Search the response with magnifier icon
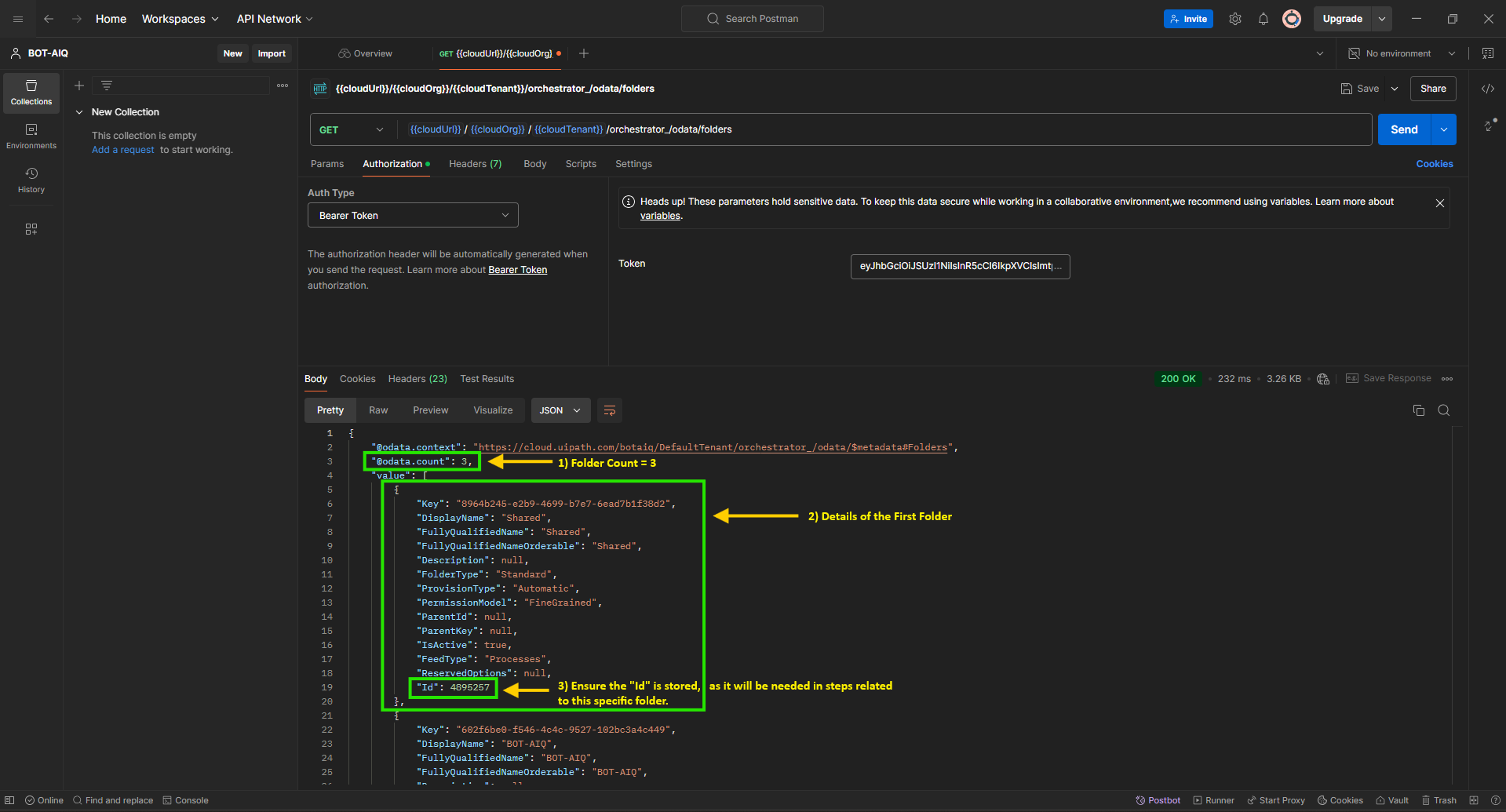This screenshot has width=1506, height=812. click(x=1444, y=410)
